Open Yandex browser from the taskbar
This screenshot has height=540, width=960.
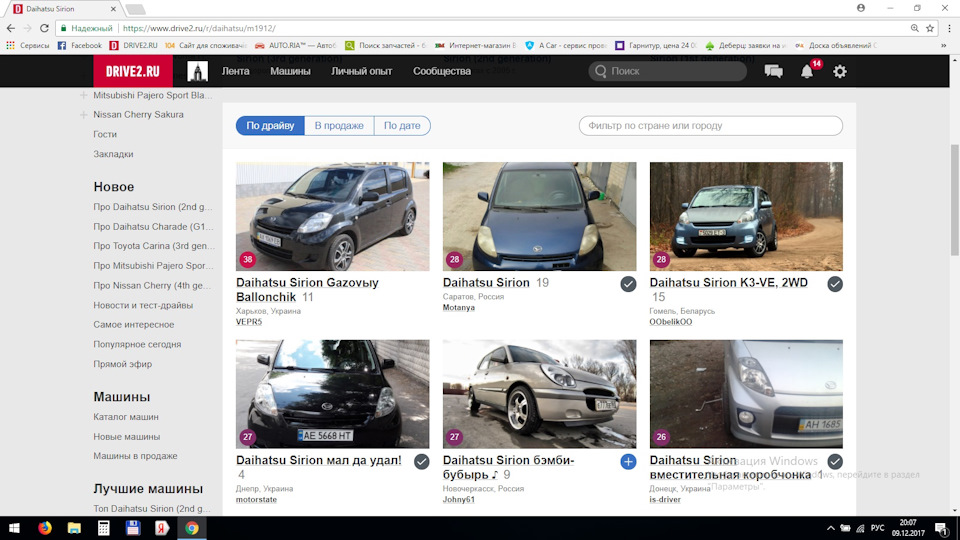[x=162, y=528]
